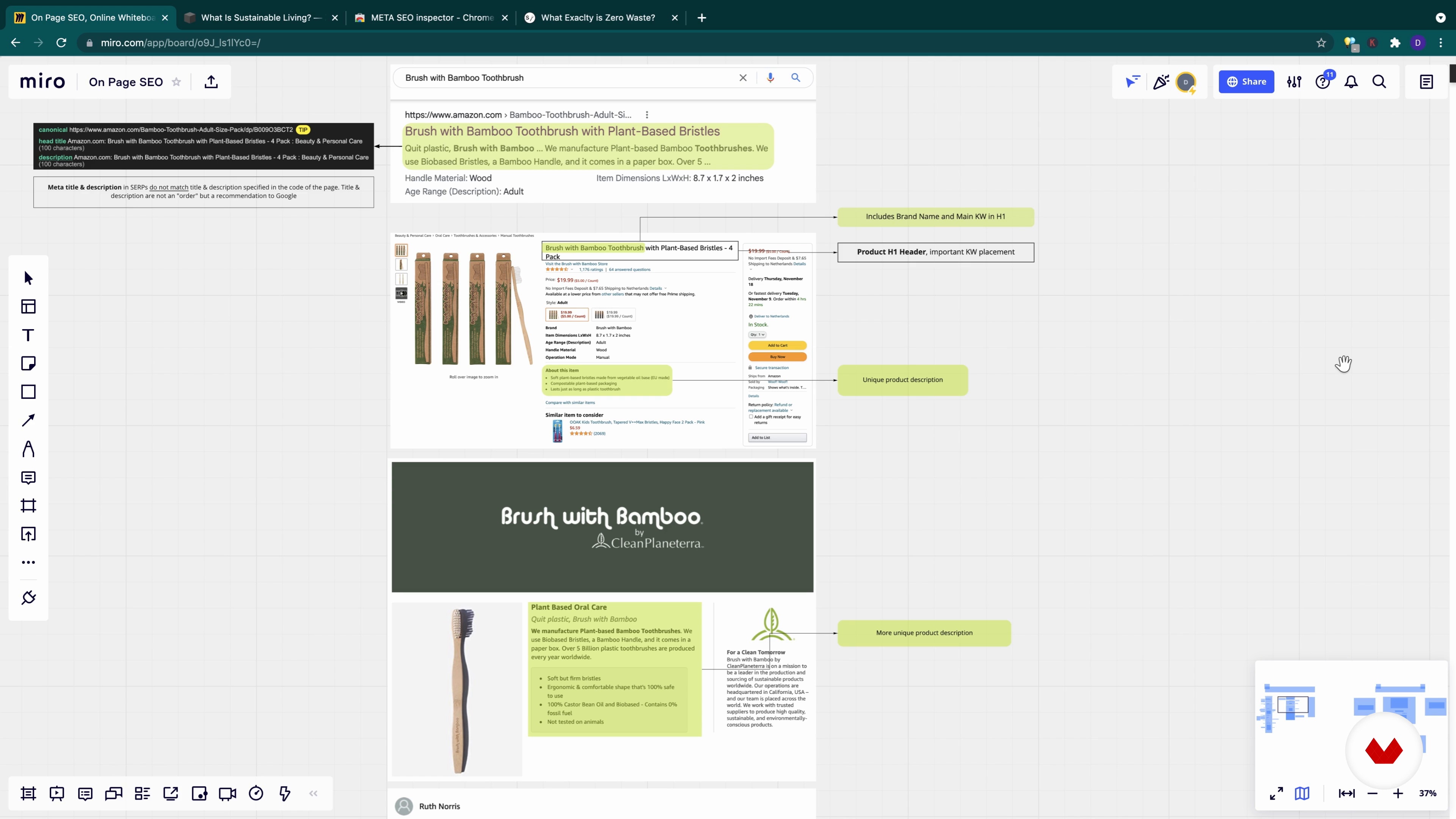
Task: Reload the page
Action: [61, 42]
